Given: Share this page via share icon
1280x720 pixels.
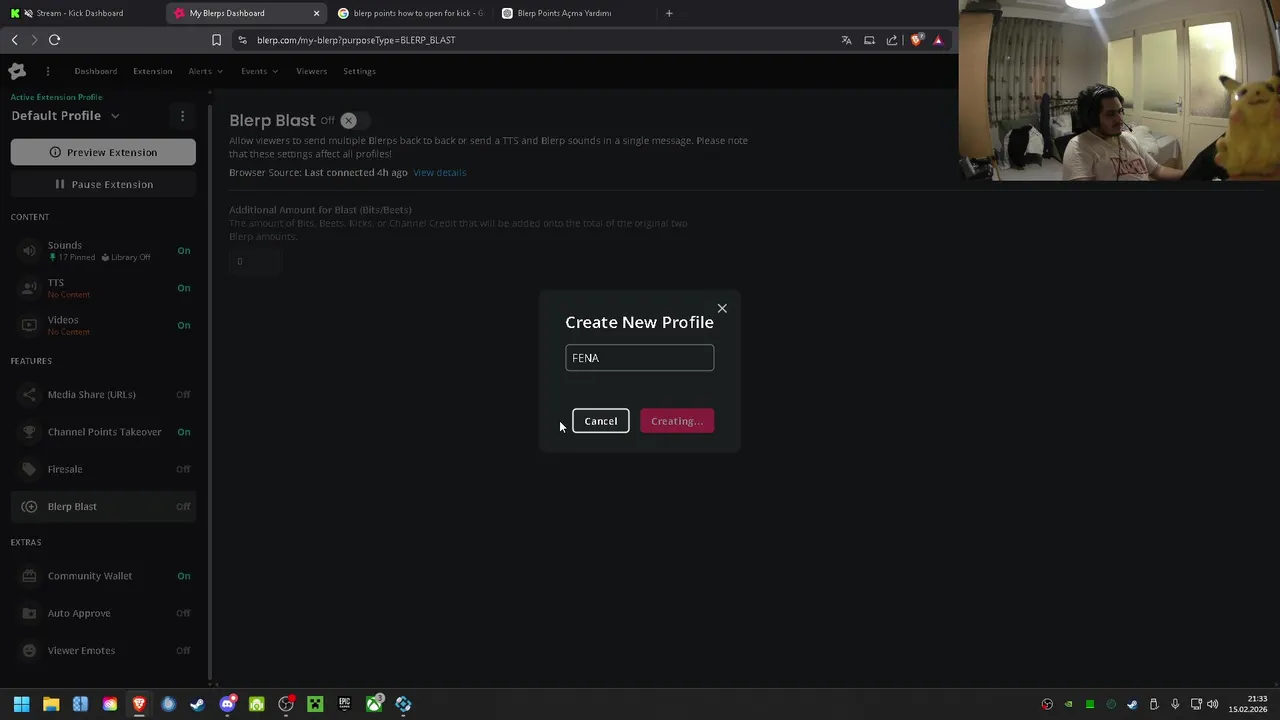Looking at the screenshot, I should point(892,40).
